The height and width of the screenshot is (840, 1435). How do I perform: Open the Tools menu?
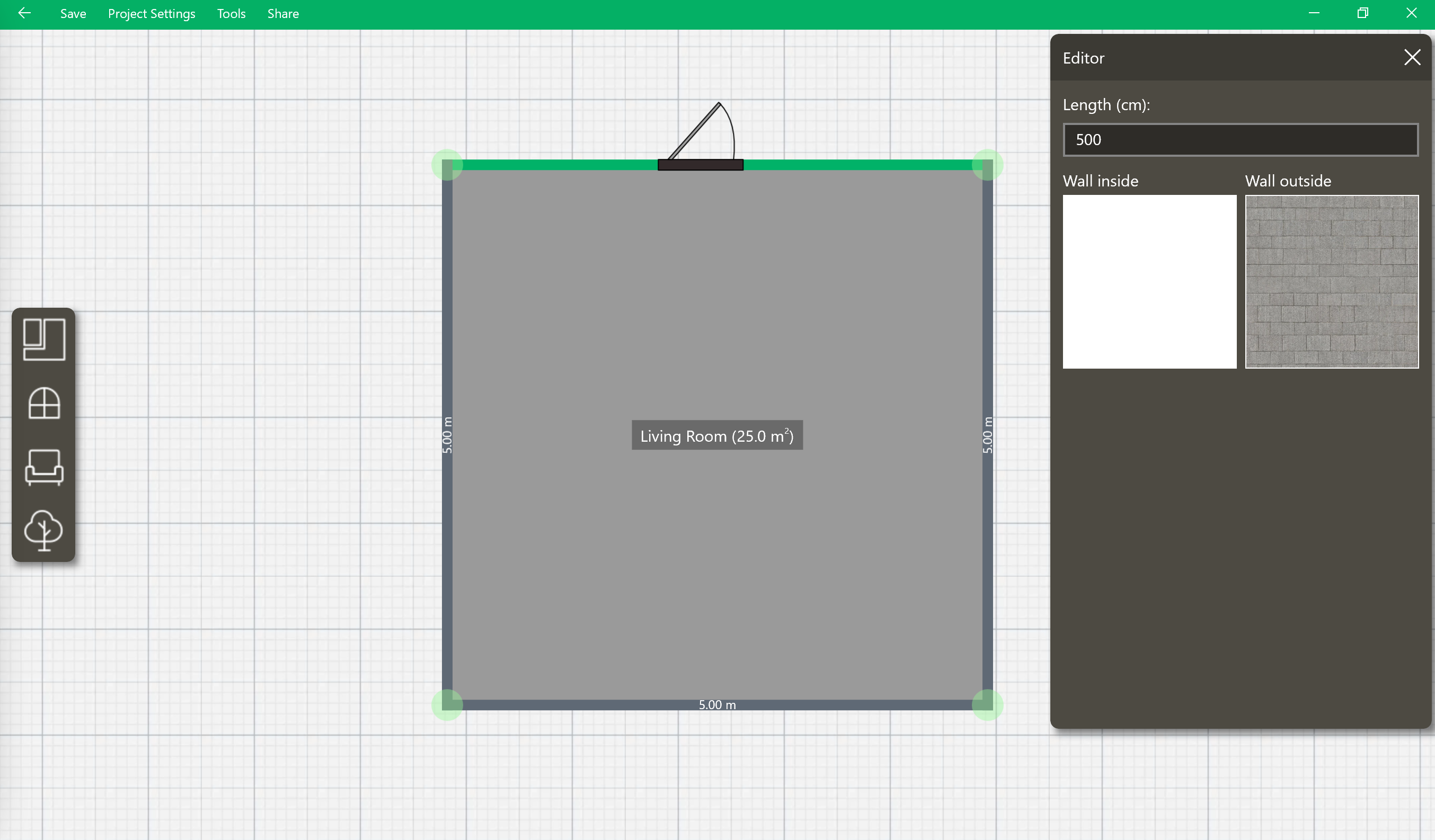231,14
